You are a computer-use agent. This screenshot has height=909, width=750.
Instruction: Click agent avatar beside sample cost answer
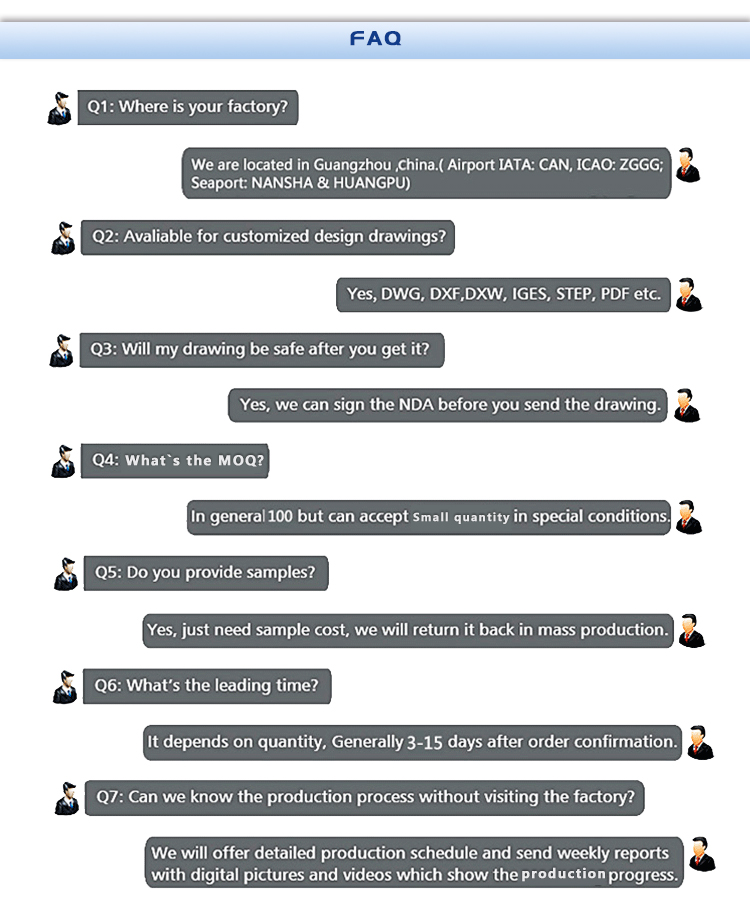click(x=692, y=630)
